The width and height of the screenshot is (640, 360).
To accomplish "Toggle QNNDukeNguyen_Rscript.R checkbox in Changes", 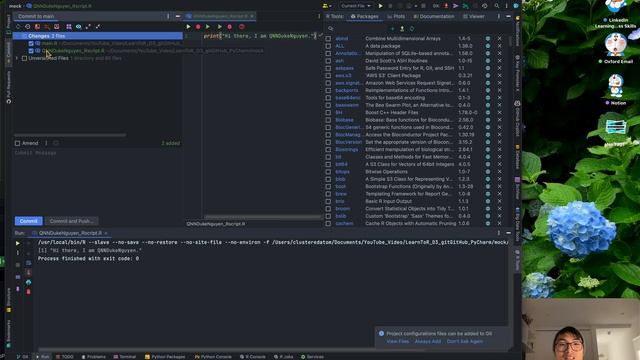I will 31,51.
